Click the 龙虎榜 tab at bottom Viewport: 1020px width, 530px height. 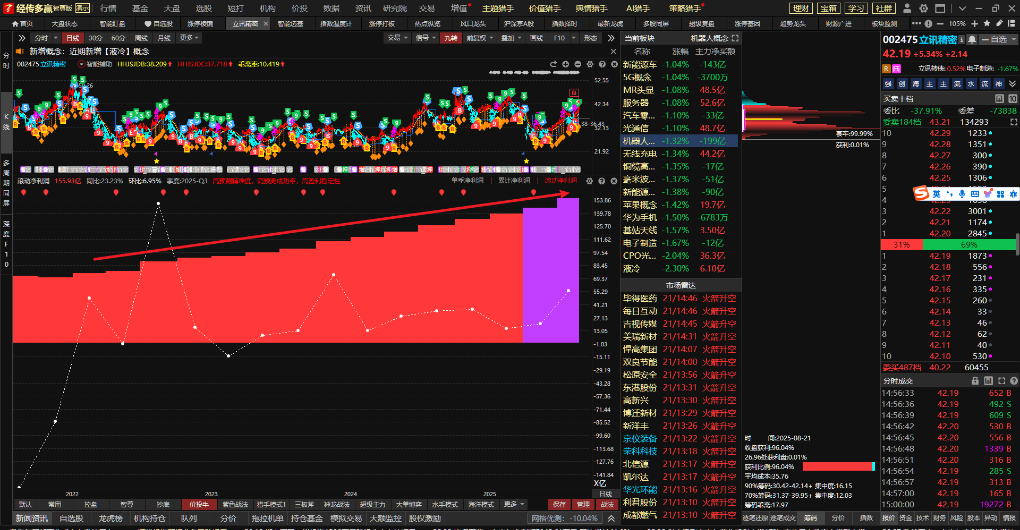[x=111, y=518]
